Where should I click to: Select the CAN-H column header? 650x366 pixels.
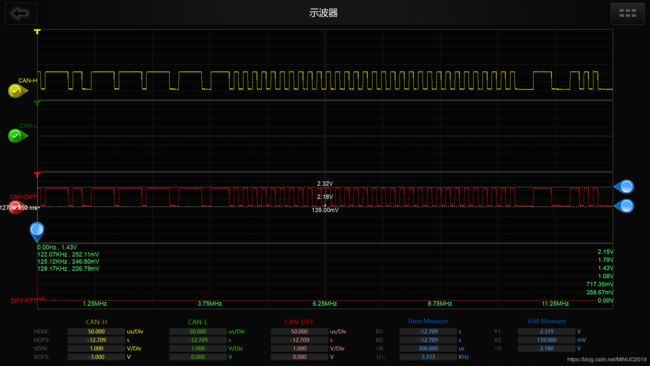point(96,322)
